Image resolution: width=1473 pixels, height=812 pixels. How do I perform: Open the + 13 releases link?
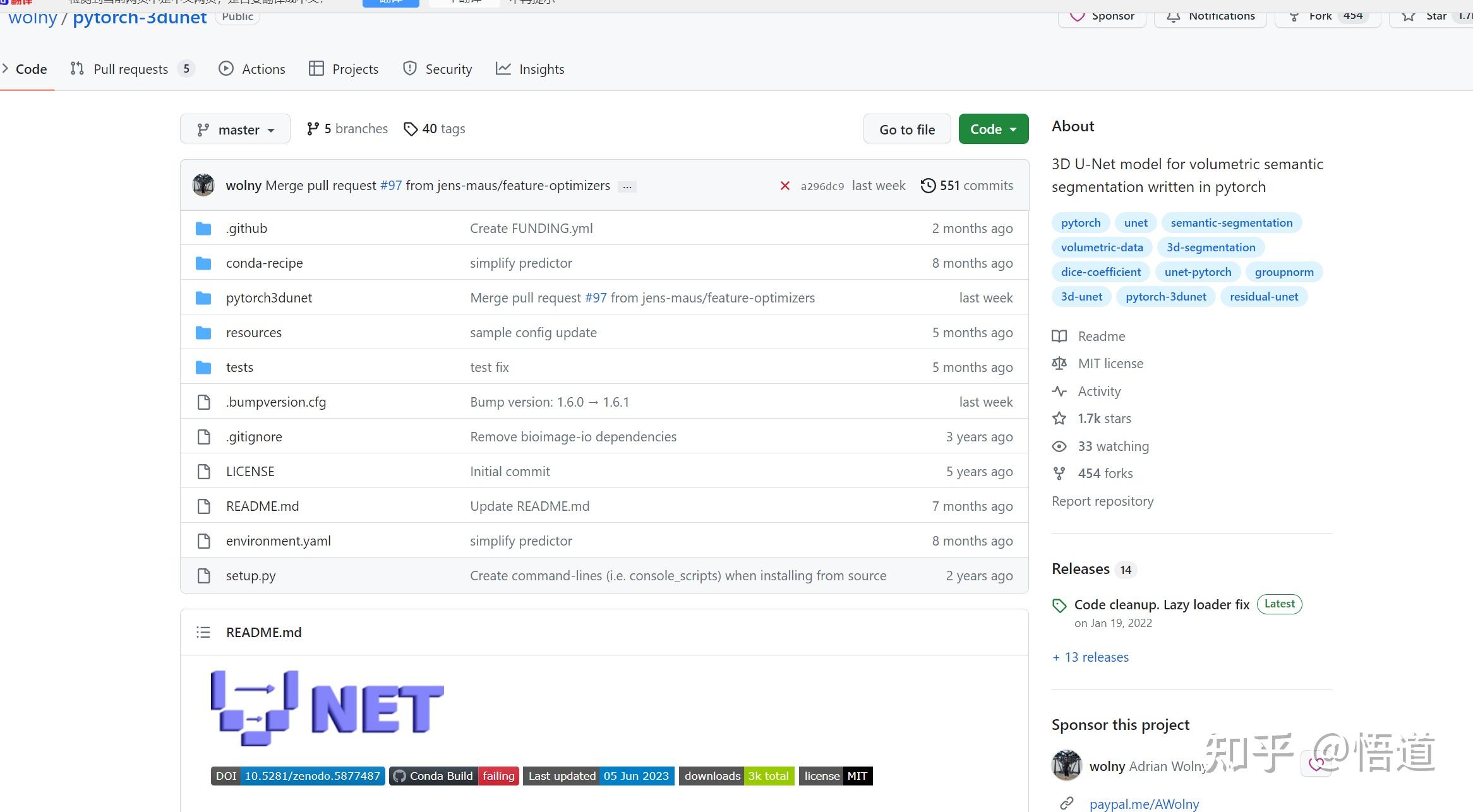point(1090,657)
